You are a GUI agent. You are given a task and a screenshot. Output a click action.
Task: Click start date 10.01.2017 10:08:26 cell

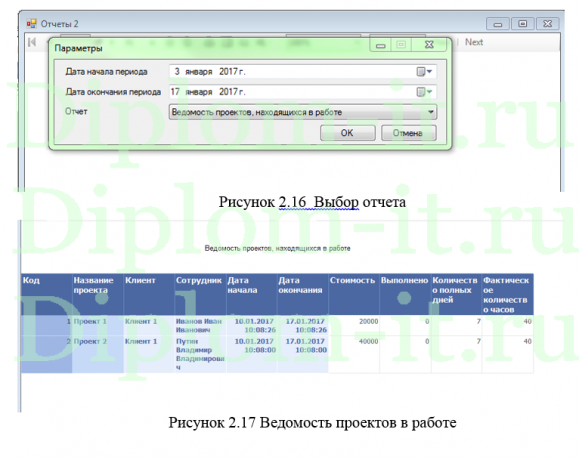(x=251, y=325)
